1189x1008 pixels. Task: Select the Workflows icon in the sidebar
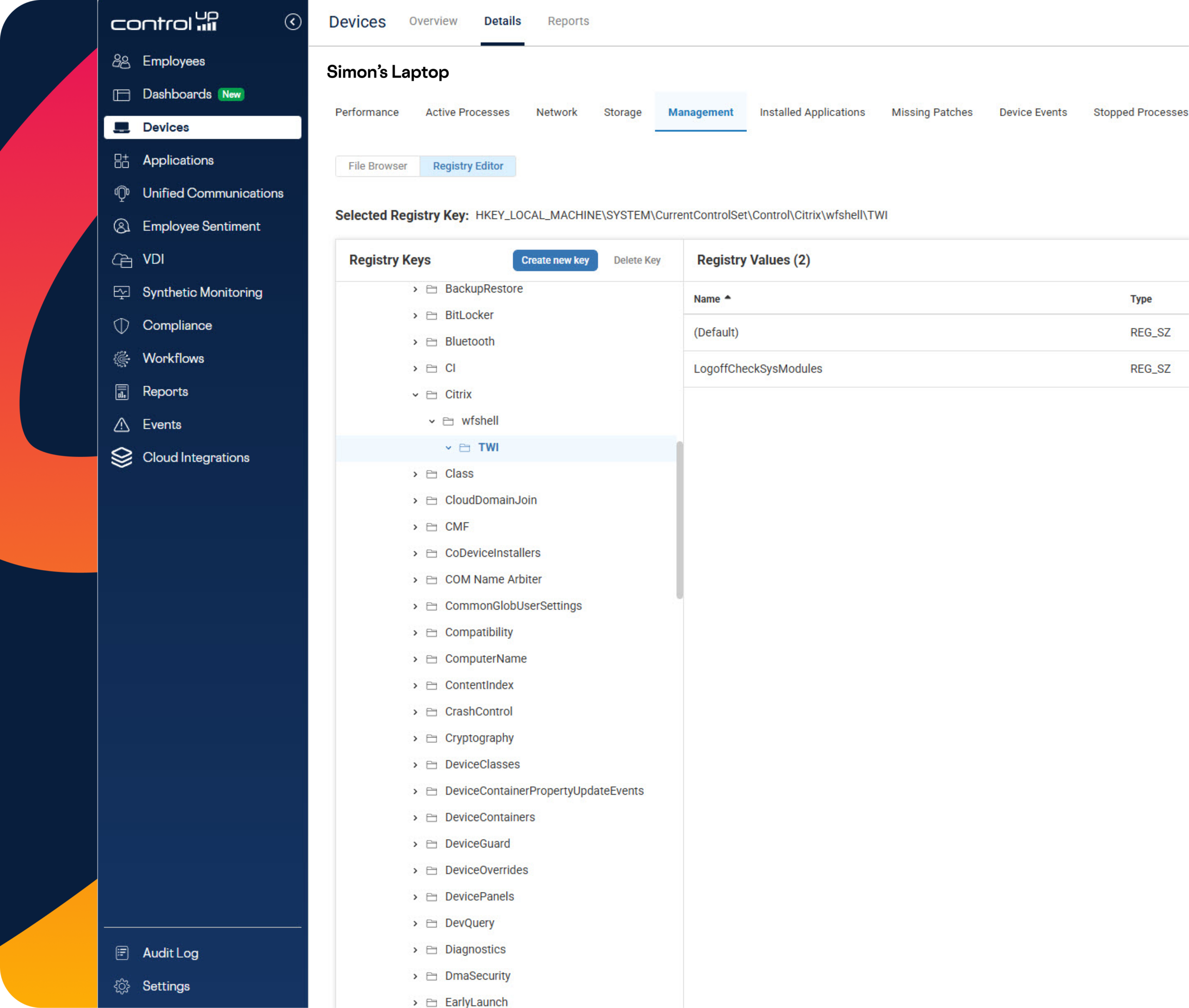tap(121, 358)
